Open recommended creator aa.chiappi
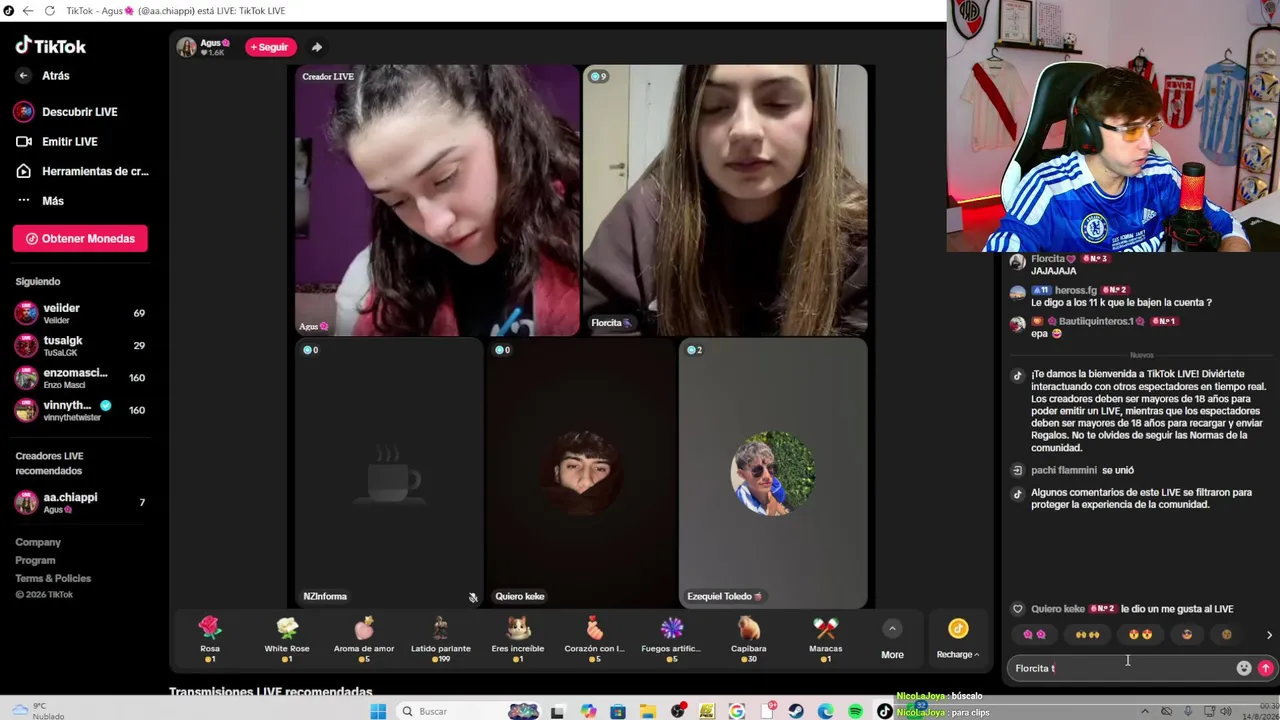 tap(80, 502)
